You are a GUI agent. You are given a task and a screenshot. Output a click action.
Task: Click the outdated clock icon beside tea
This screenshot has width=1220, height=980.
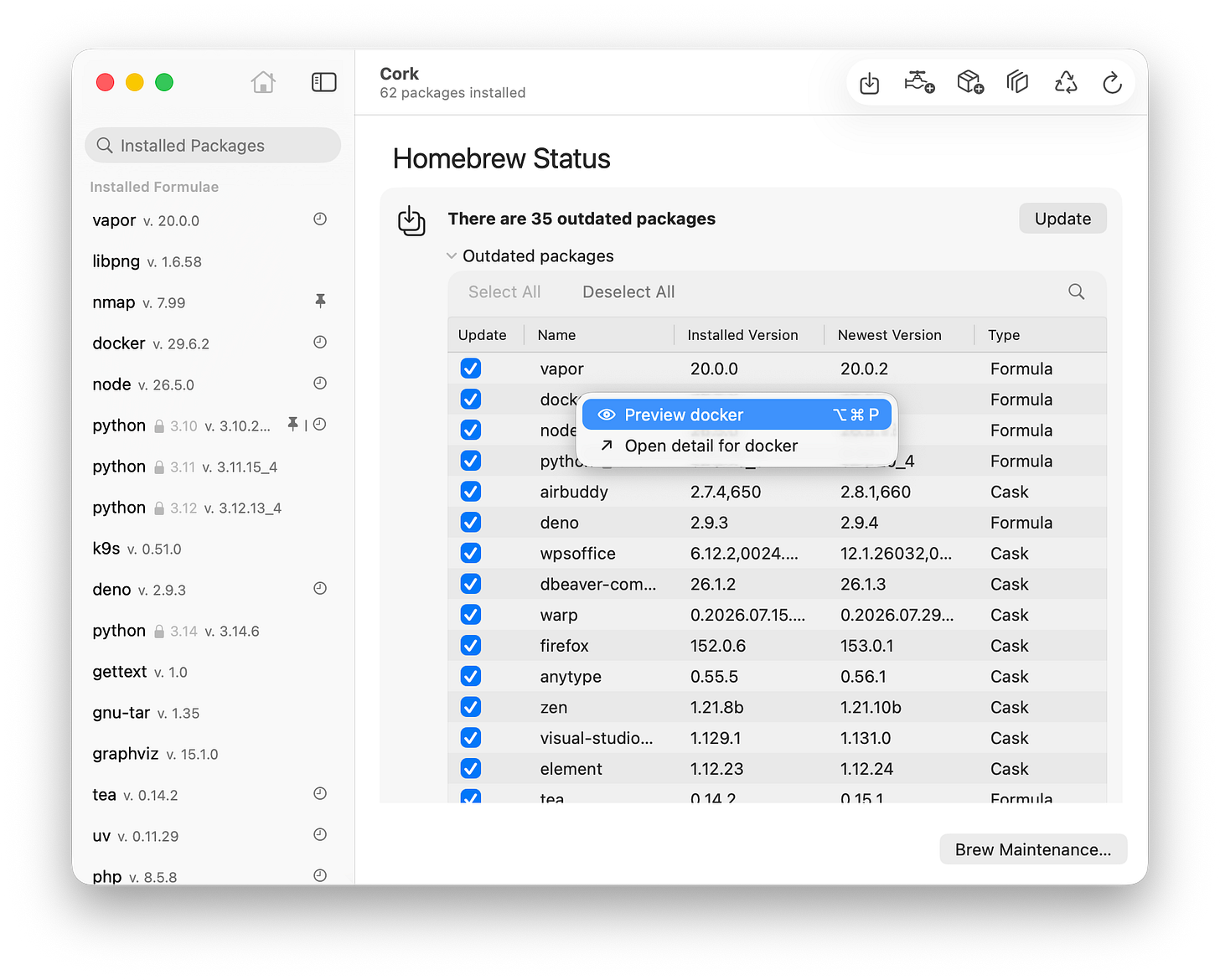[x=320, y=794]
